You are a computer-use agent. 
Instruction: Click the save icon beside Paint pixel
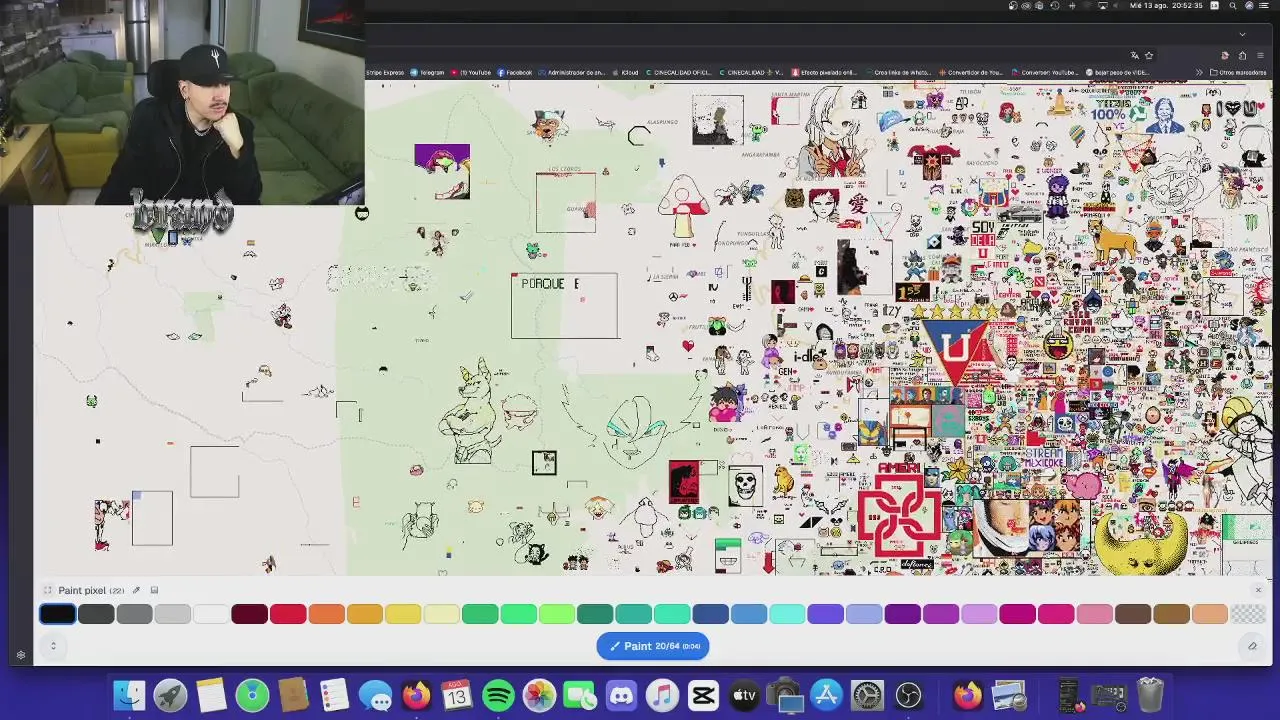point(154,591)
